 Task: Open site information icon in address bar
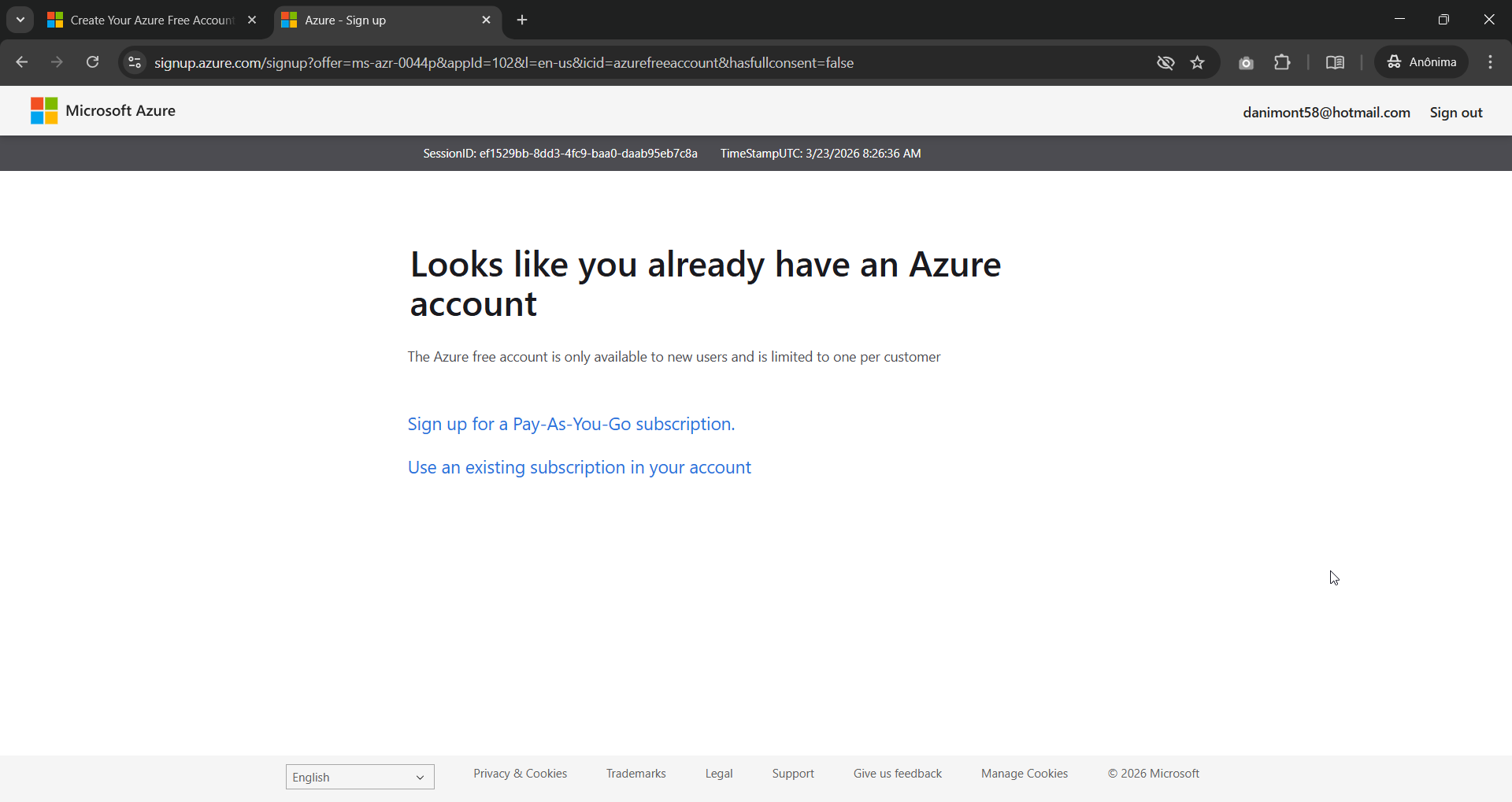135,62
